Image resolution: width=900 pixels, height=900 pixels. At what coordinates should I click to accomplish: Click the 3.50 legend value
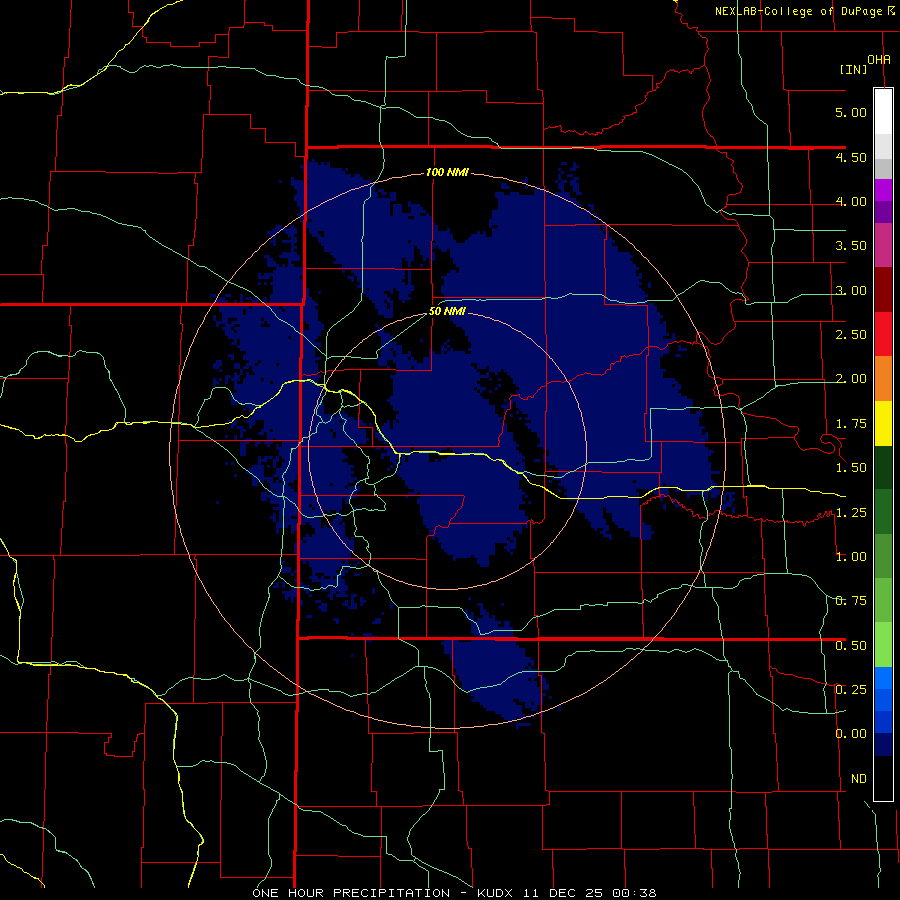[x=851, y=246]
